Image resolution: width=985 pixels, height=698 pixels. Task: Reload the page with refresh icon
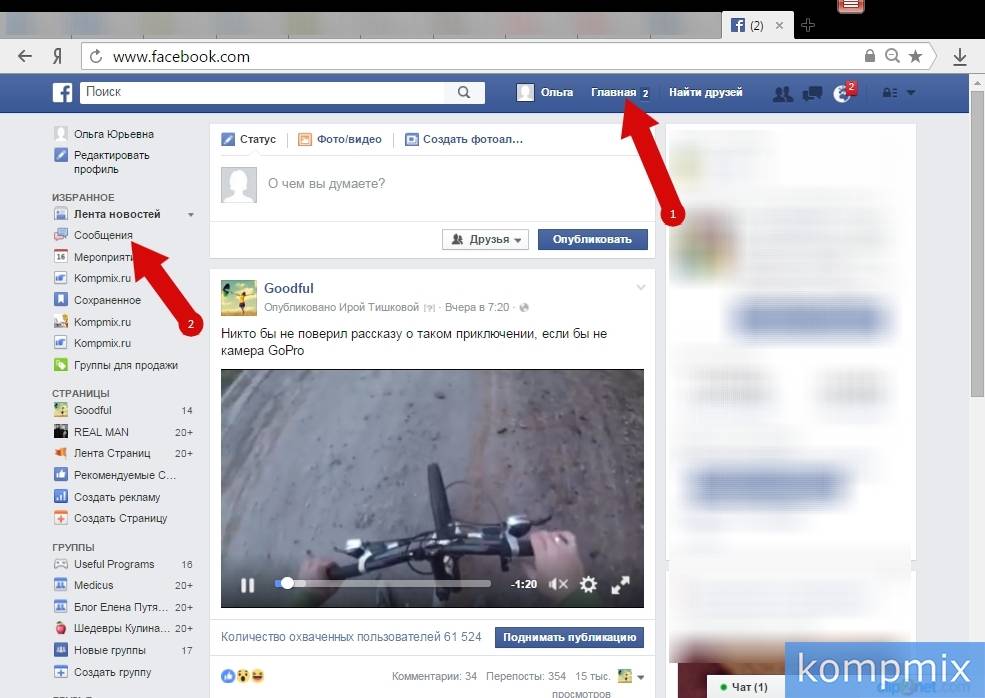pos(95,57)
